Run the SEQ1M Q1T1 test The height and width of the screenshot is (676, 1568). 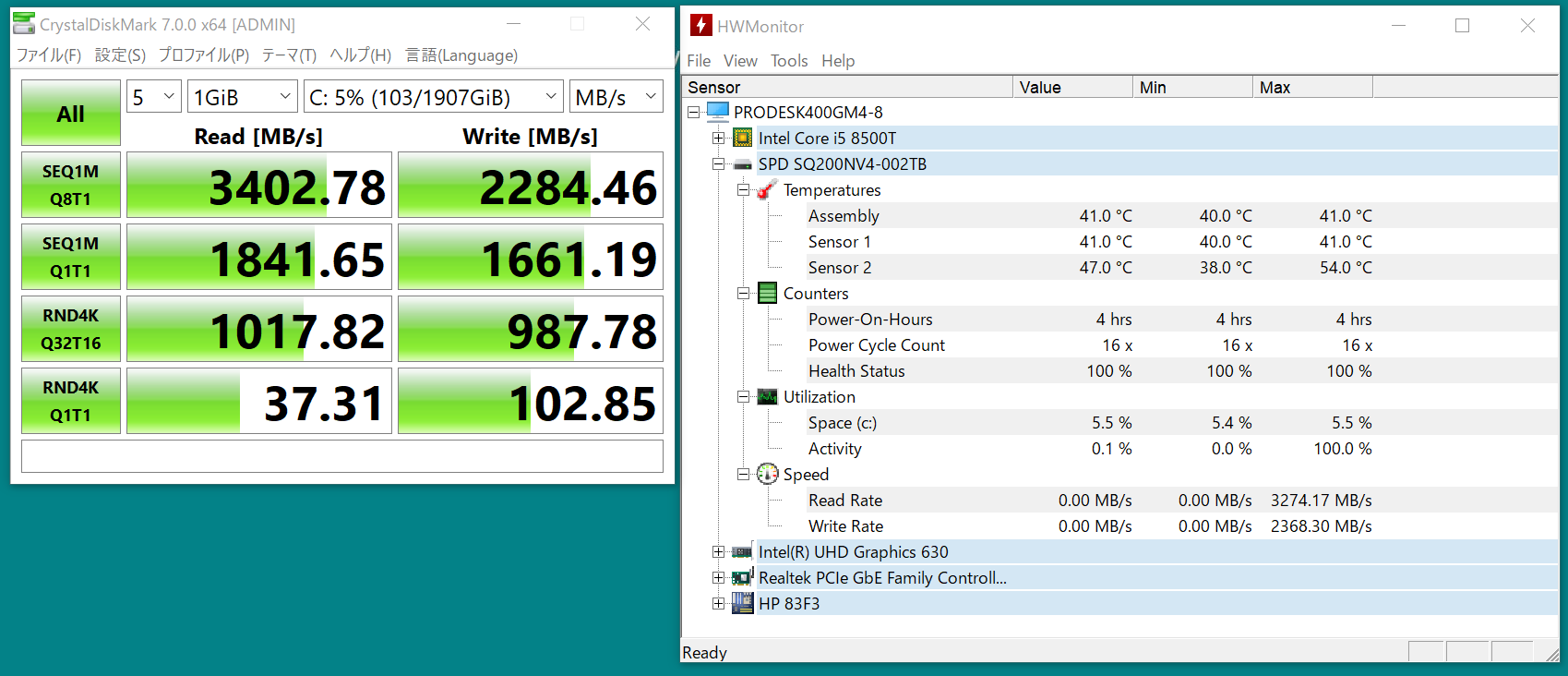pos(71,257)
